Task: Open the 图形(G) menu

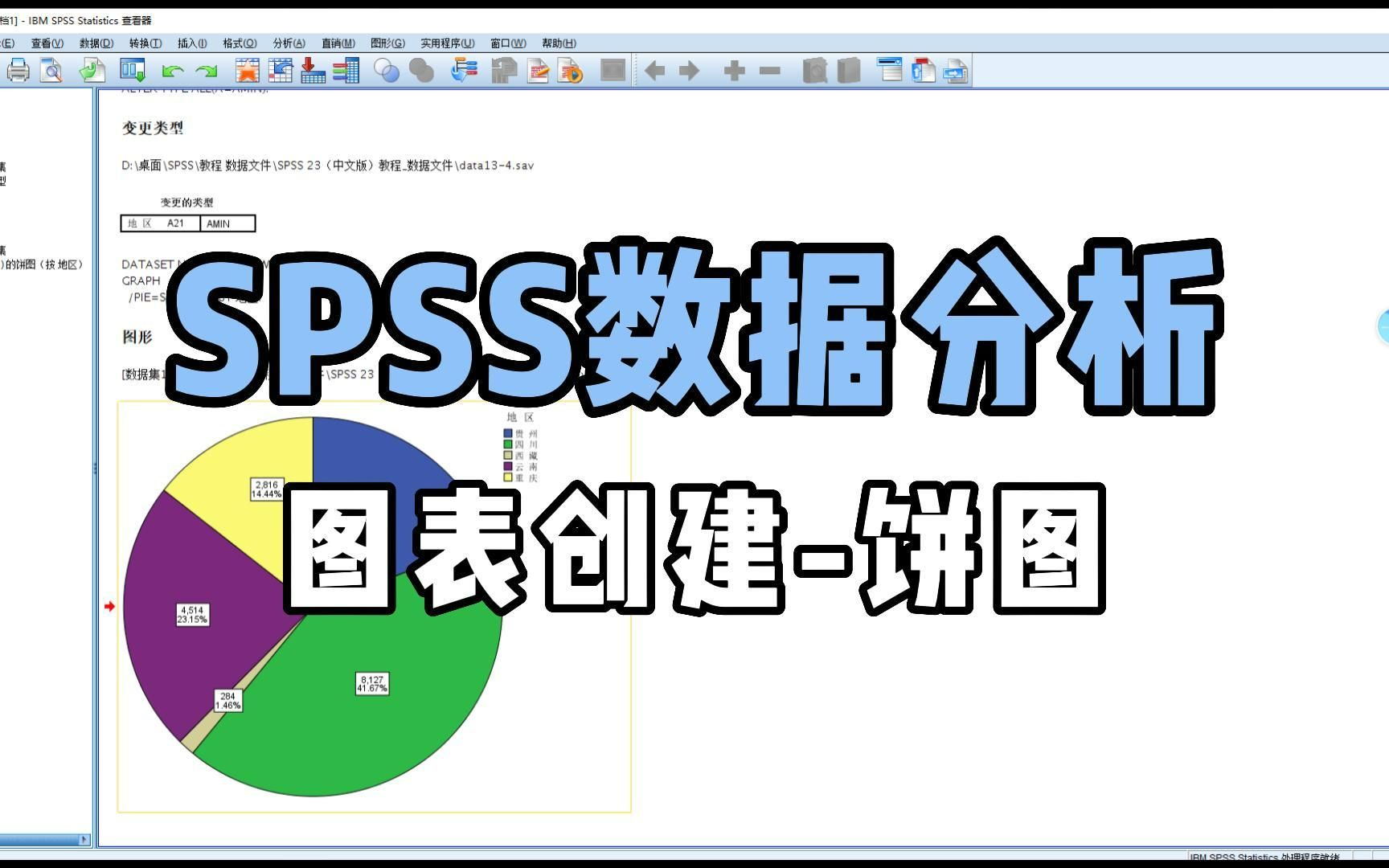Action: point(387,43)
